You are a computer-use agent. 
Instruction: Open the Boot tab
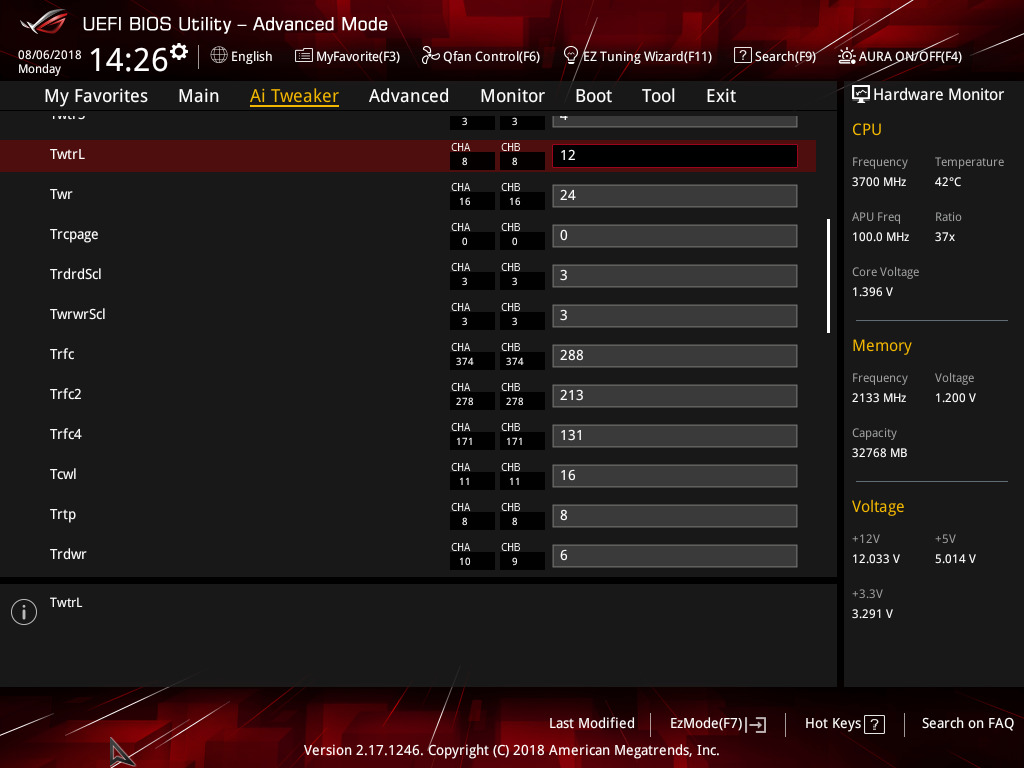pyautogui.click(x=593, y=96)
